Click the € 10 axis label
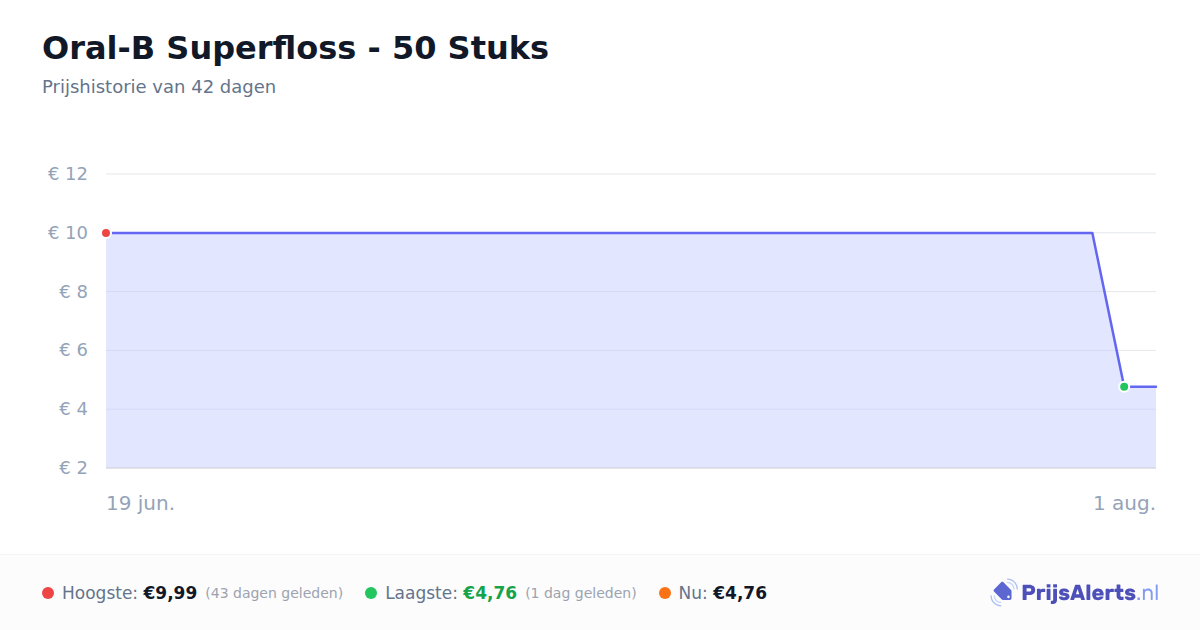 (x=68, y=233)
